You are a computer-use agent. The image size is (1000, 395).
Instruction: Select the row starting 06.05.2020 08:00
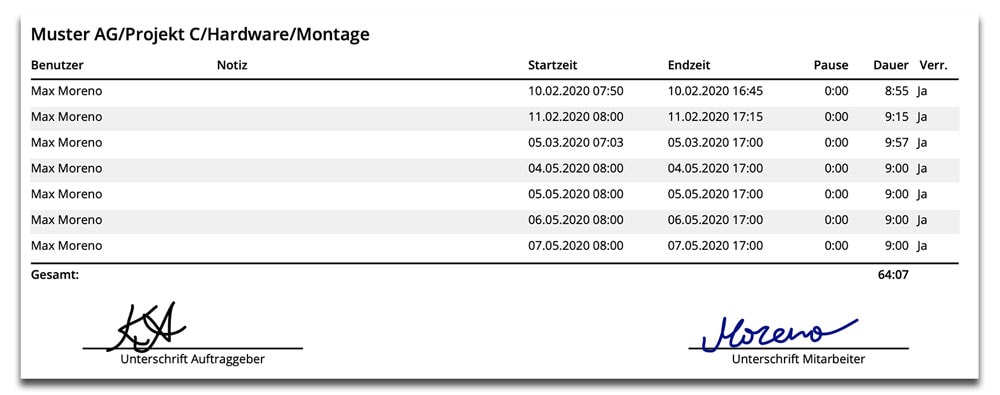click(x=494, y=220)
